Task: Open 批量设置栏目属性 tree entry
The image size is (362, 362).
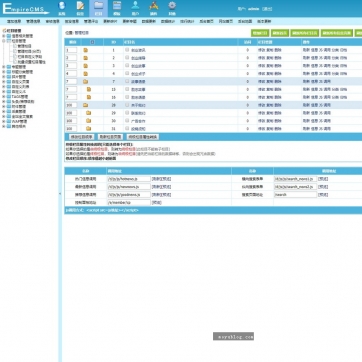Action: [x=32, y=62]
